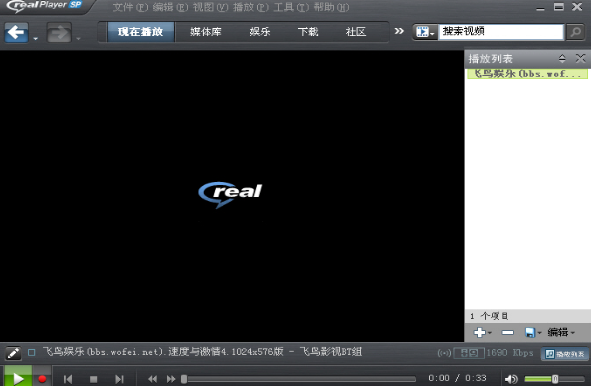The width and height of the screenshot is (591, 386).
Task: Open the 编辑(E) menu
Action: tap(170, 7)
